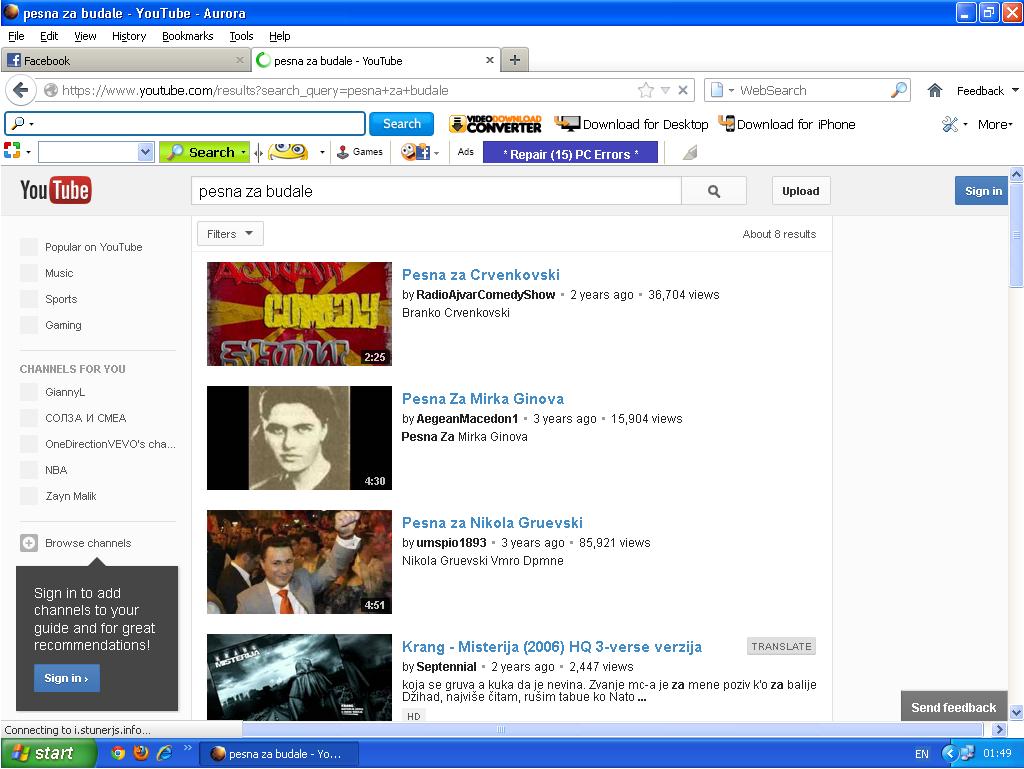Open the green Search button dropdown arrow

244,152
